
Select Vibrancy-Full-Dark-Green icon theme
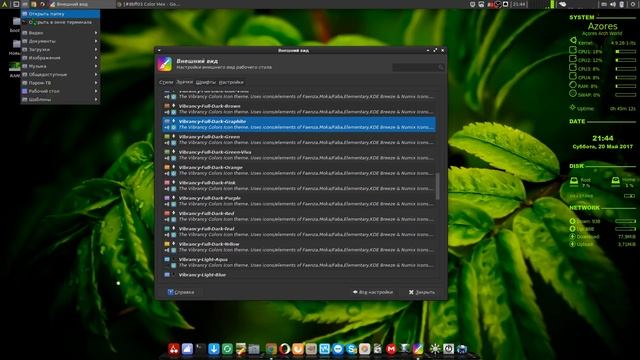[x=299, y=140]
